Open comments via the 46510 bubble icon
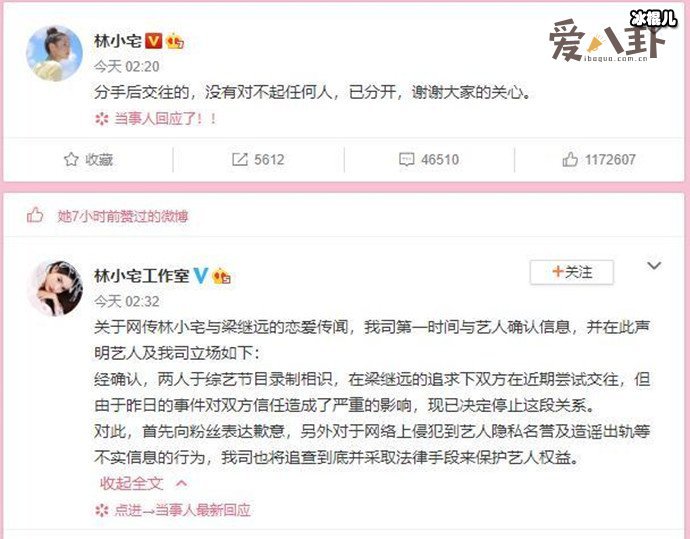 (x=407, y=159)
